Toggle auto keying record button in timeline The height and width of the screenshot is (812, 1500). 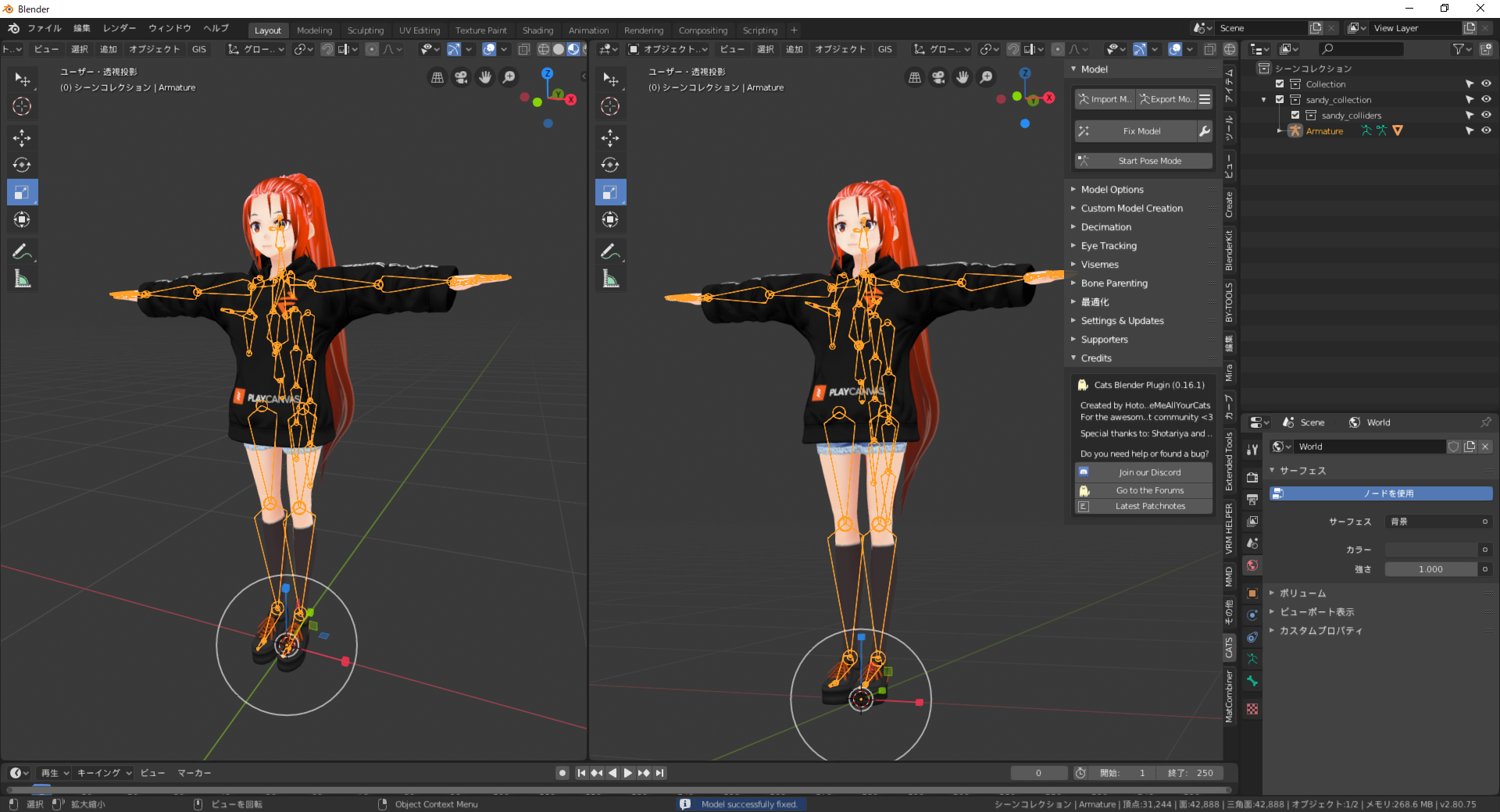point(562,773)
